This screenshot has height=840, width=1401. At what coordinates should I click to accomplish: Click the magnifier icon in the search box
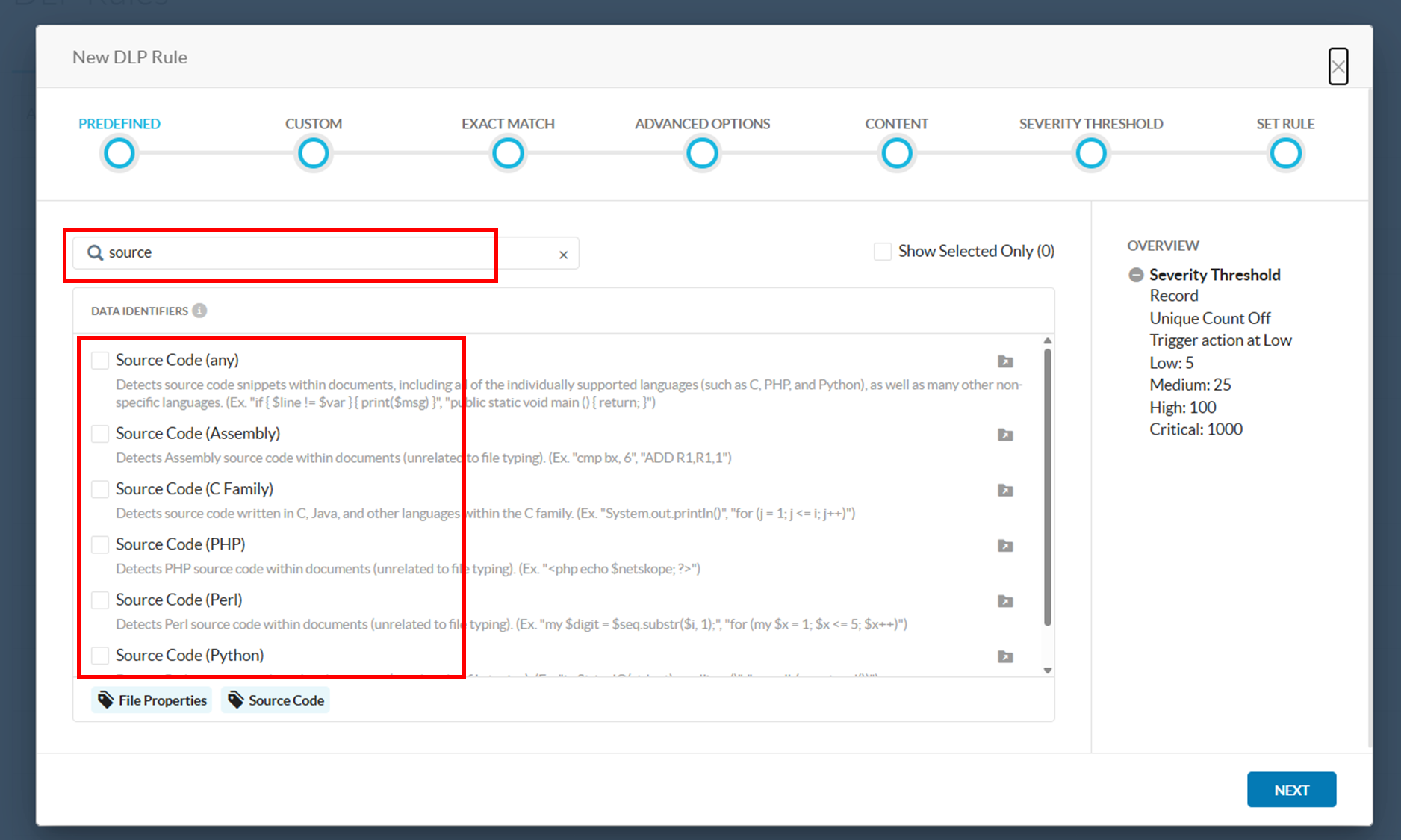pos(95,252)
